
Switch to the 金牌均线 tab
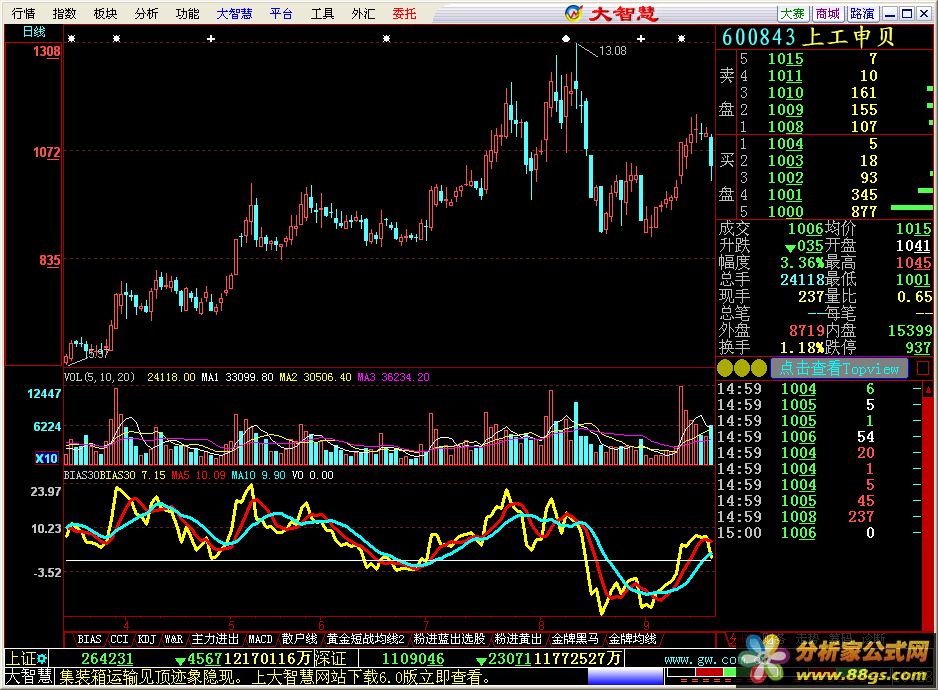(x=632, y=639)
